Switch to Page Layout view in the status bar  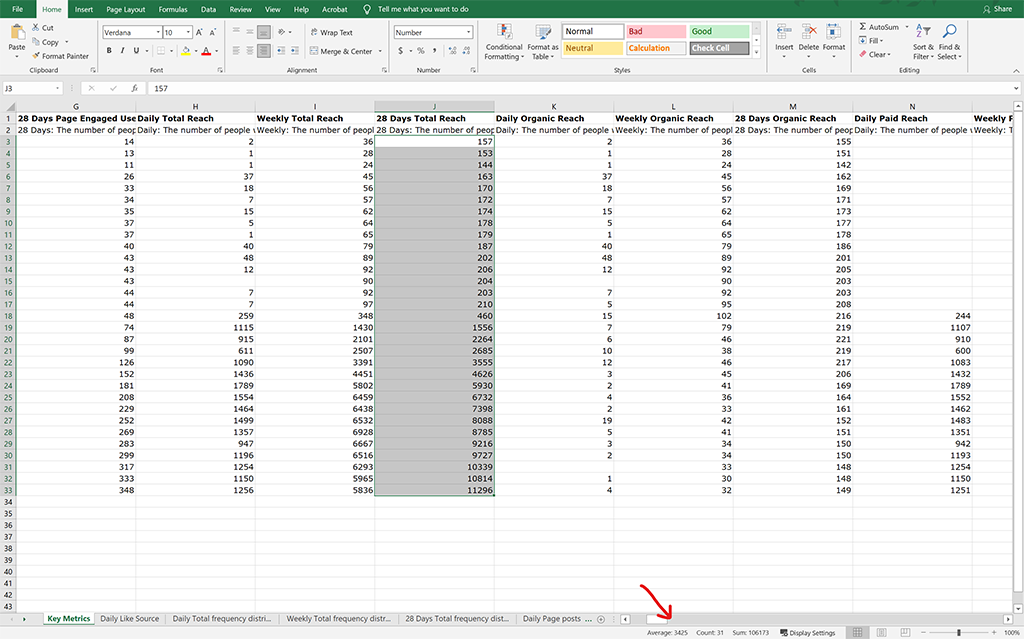pyautogui.click(x=881, y=632)
